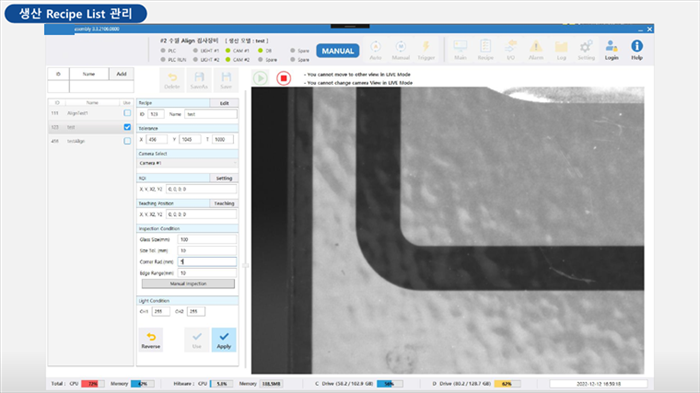The height and width of the screenshot is (393, 700).
Task: Click the camera live image view
Action: point(448,230)
